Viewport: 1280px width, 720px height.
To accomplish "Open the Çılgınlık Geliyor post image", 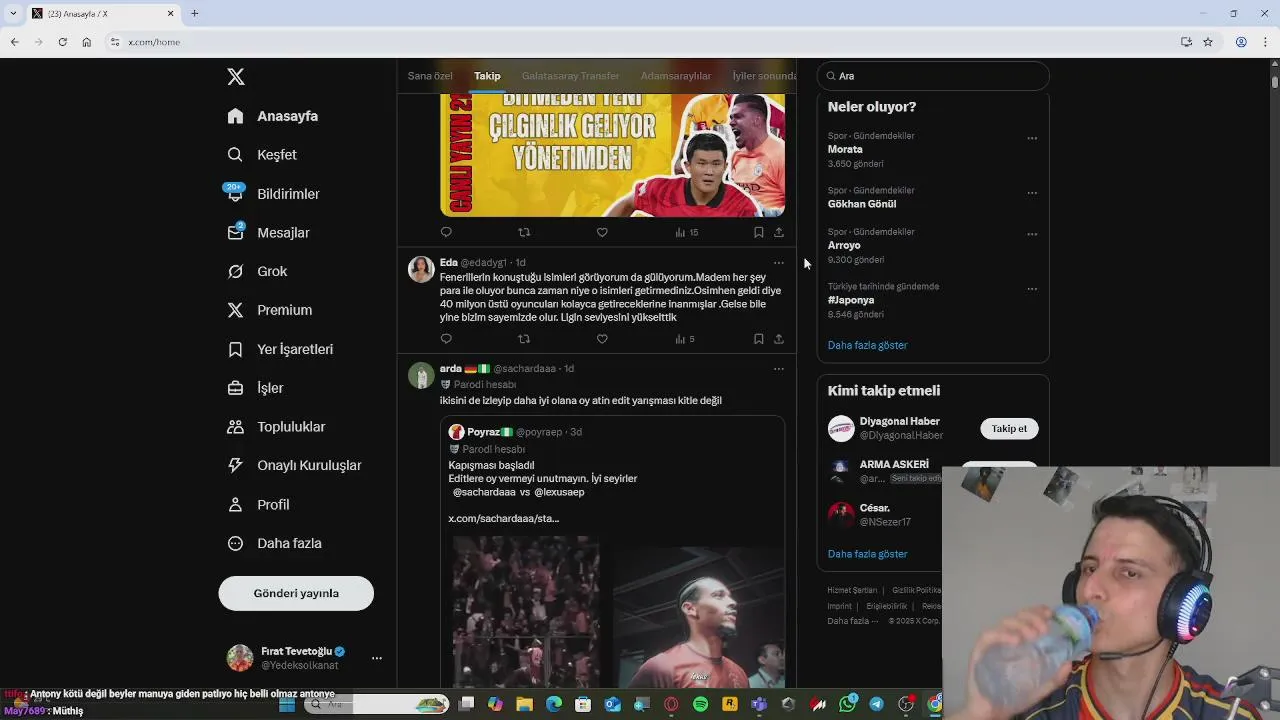I will point(612,155).
